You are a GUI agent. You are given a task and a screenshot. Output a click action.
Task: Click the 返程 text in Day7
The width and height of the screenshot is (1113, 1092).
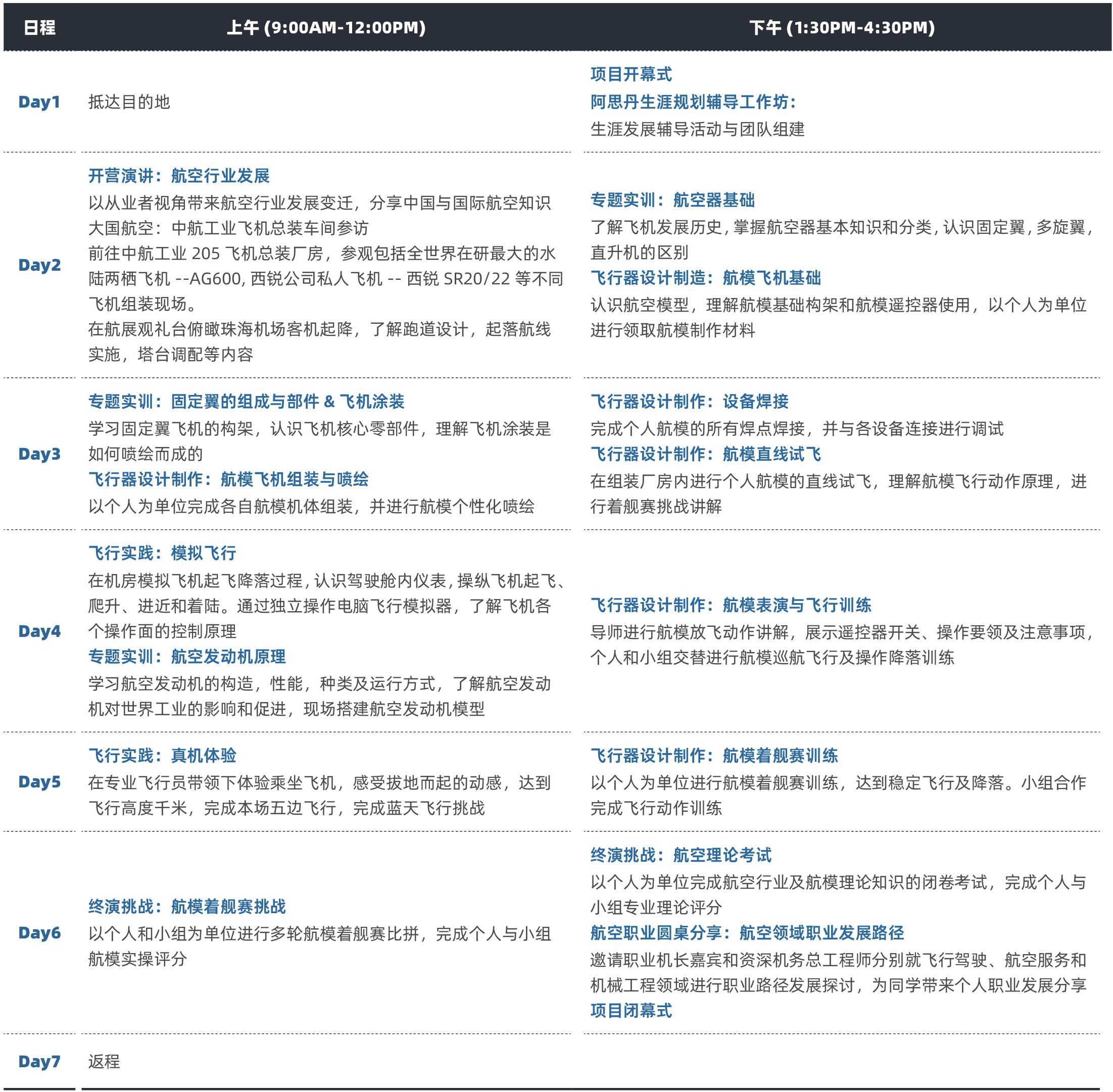(x=104, y=1062)
